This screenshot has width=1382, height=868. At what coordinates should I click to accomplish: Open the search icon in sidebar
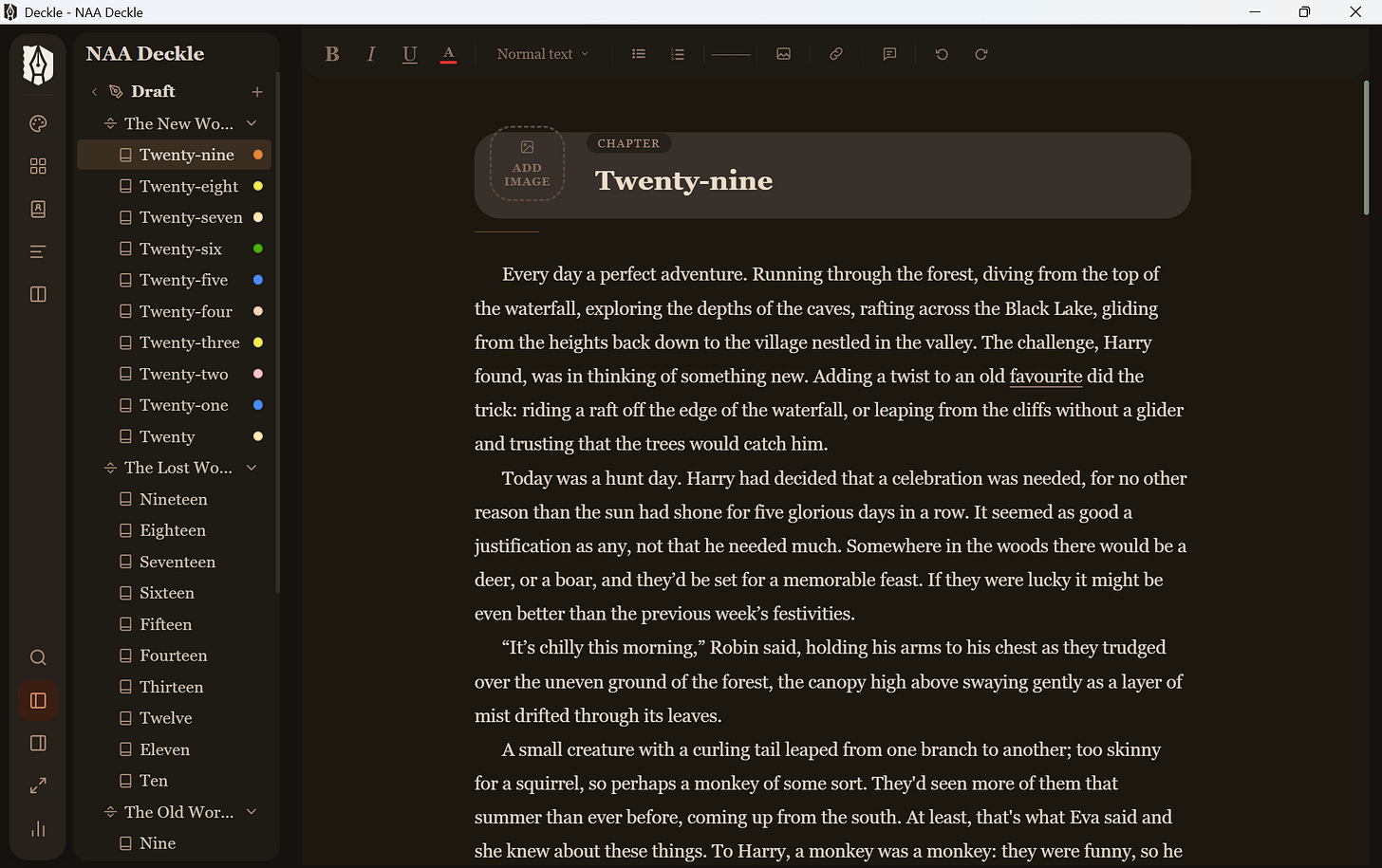point(38,657)
